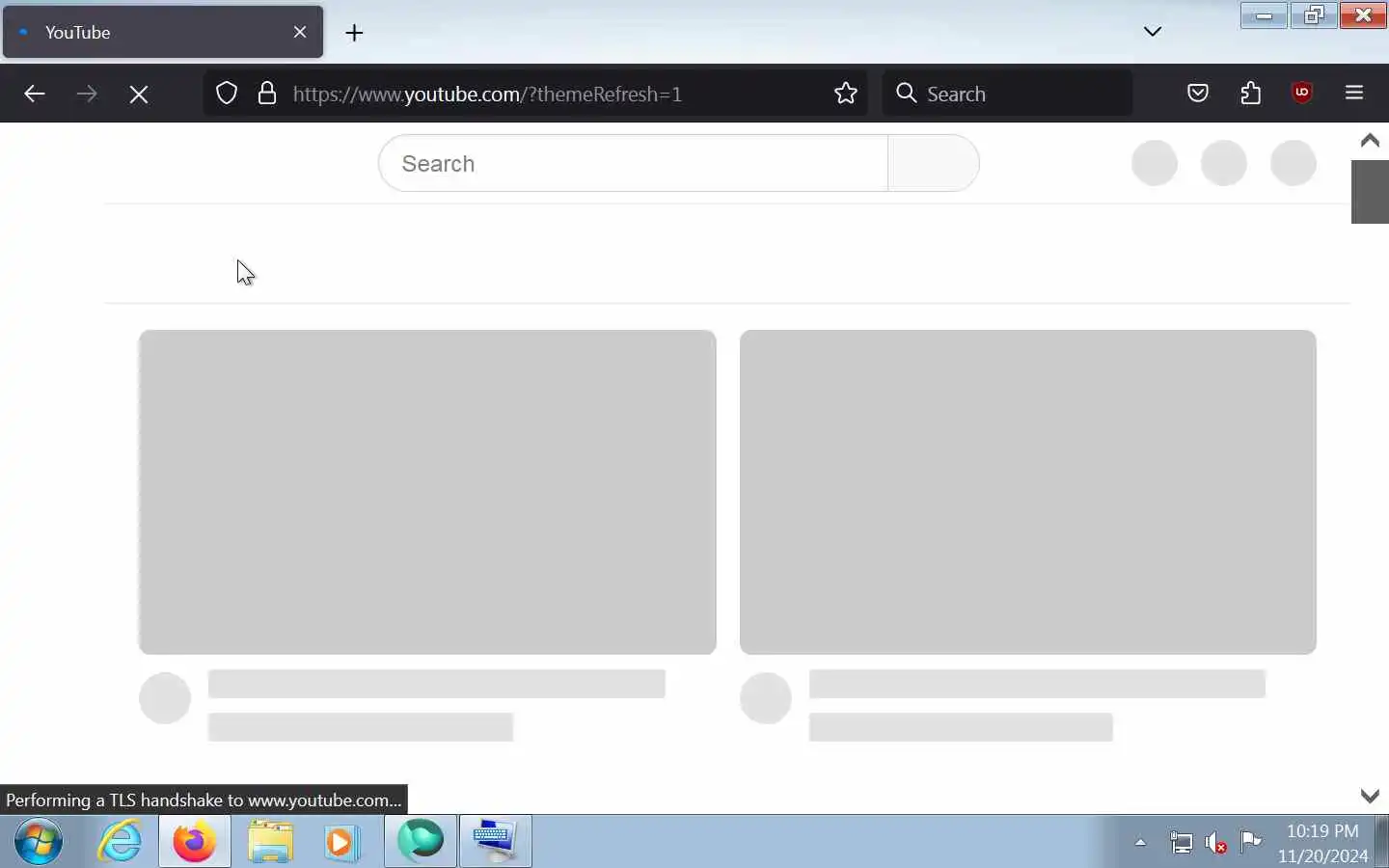This screenshot has width=1389, height=868.
Task: Open the green round app on the taskbar
Action: tap(421, 840)
